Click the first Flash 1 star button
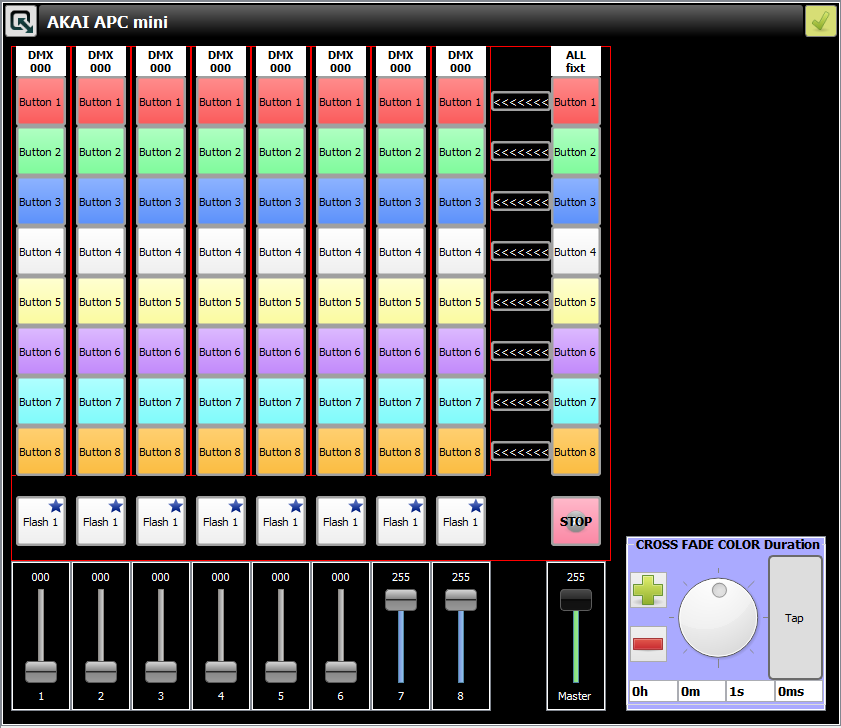This screenshot has width=841, height=728. [x=41, y=521]
